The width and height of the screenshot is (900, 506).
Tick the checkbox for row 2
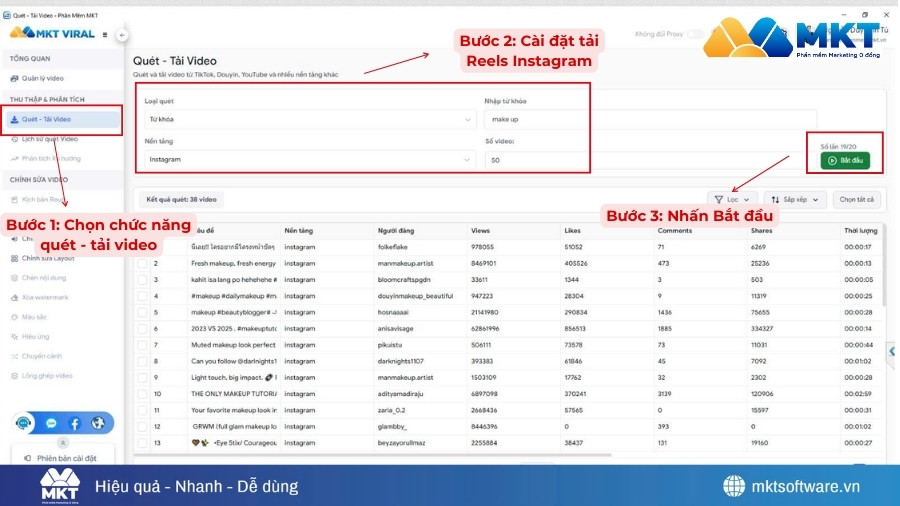(142, 264)
